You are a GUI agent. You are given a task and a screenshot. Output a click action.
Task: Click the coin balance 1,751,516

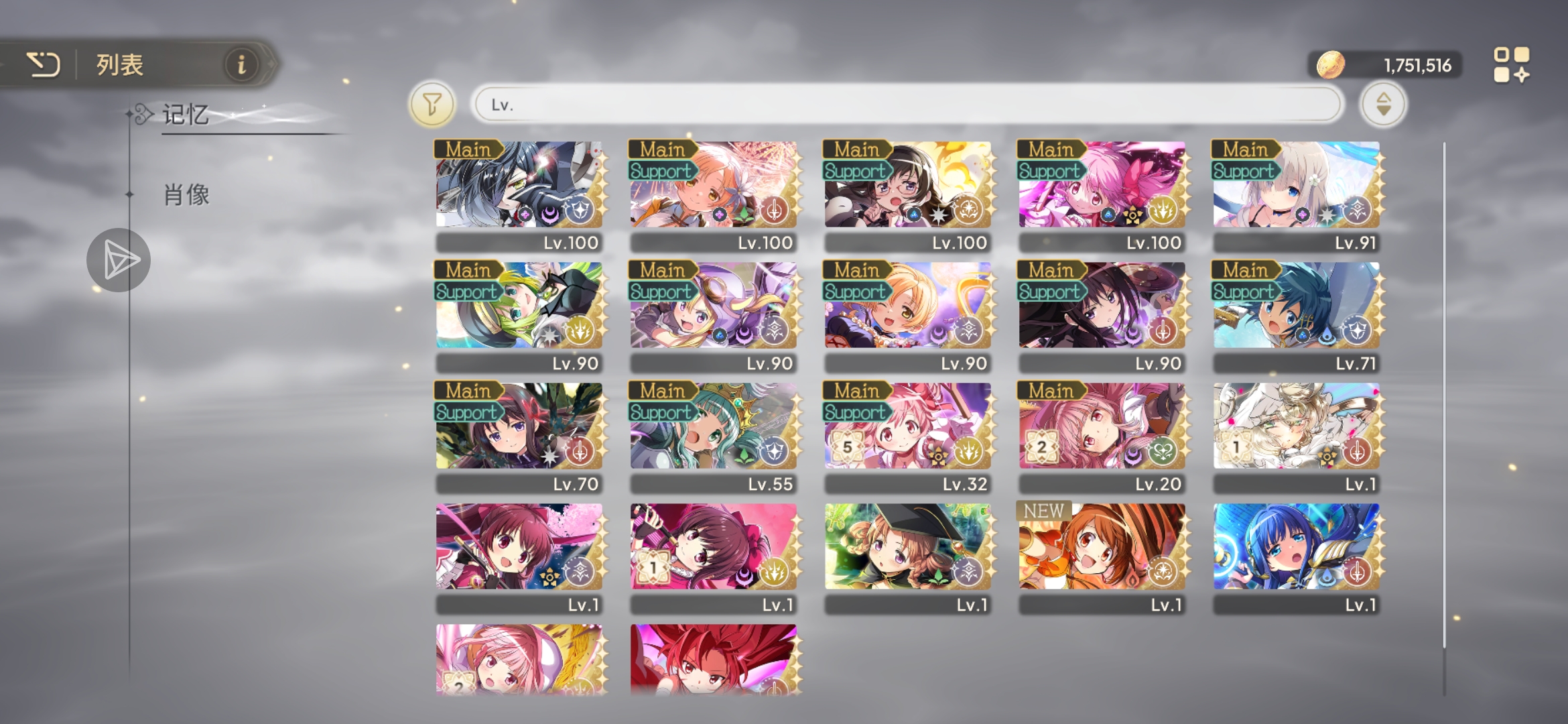1417,66
